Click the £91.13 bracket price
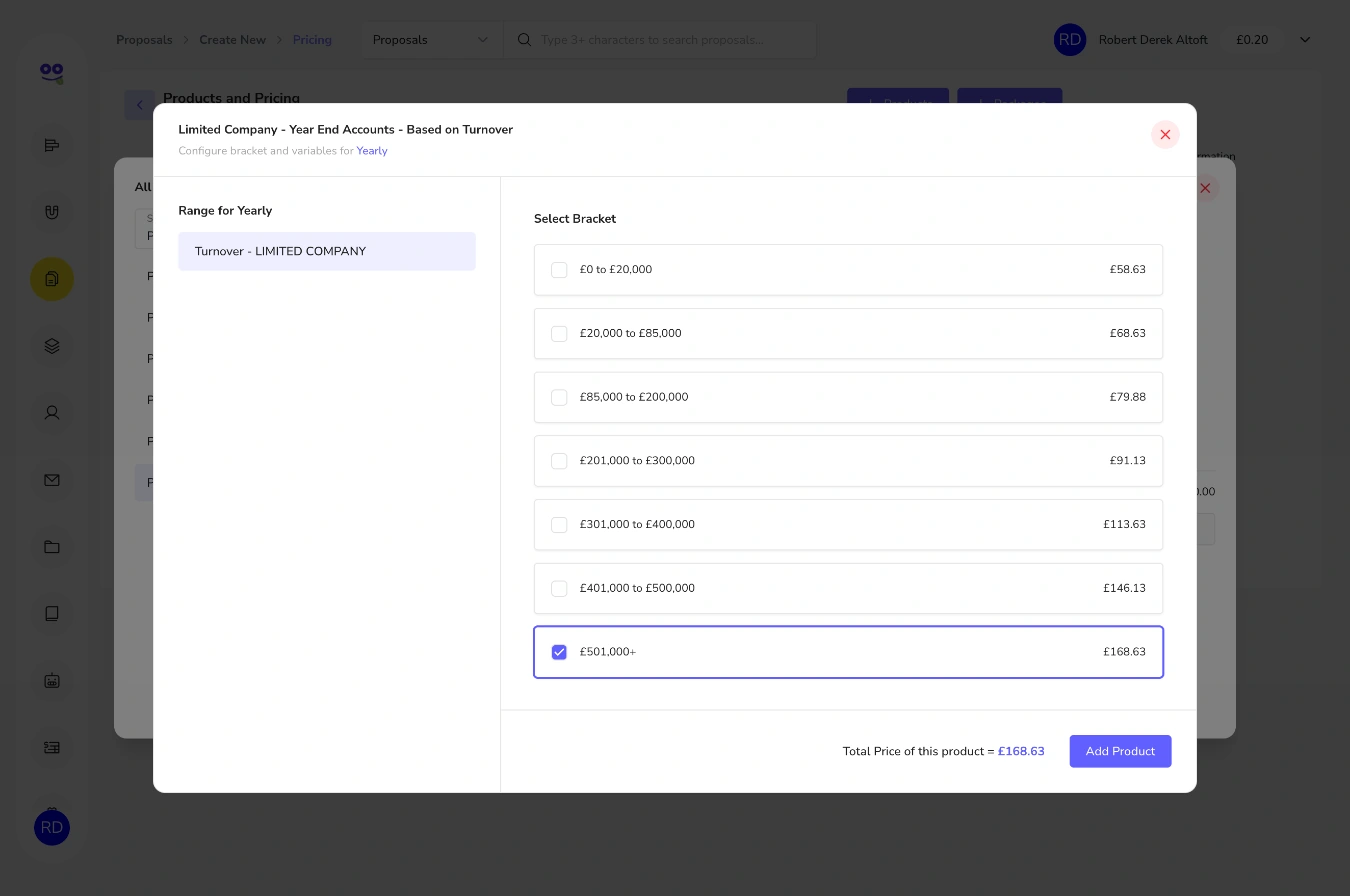1350x896 pixels. (1128, 461)
